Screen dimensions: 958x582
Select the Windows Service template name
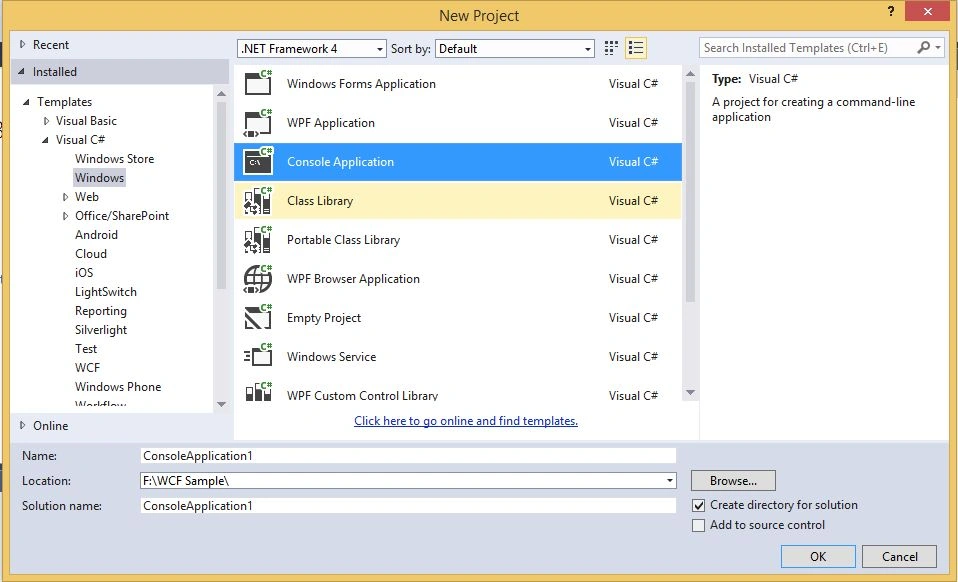[x=332, y=357]
